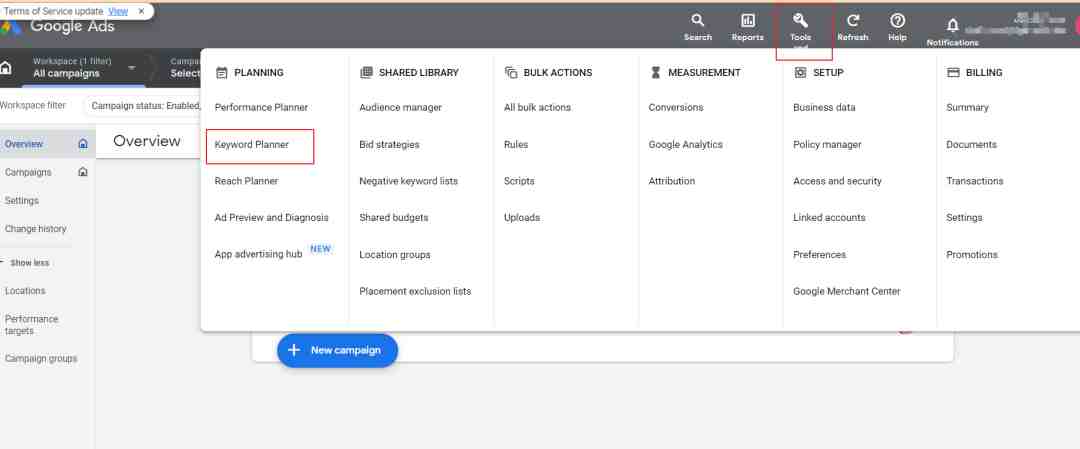Viewport: 1080px width, 449px height.
Task: Open billing Summary
Action: click(x=967, y=107)
